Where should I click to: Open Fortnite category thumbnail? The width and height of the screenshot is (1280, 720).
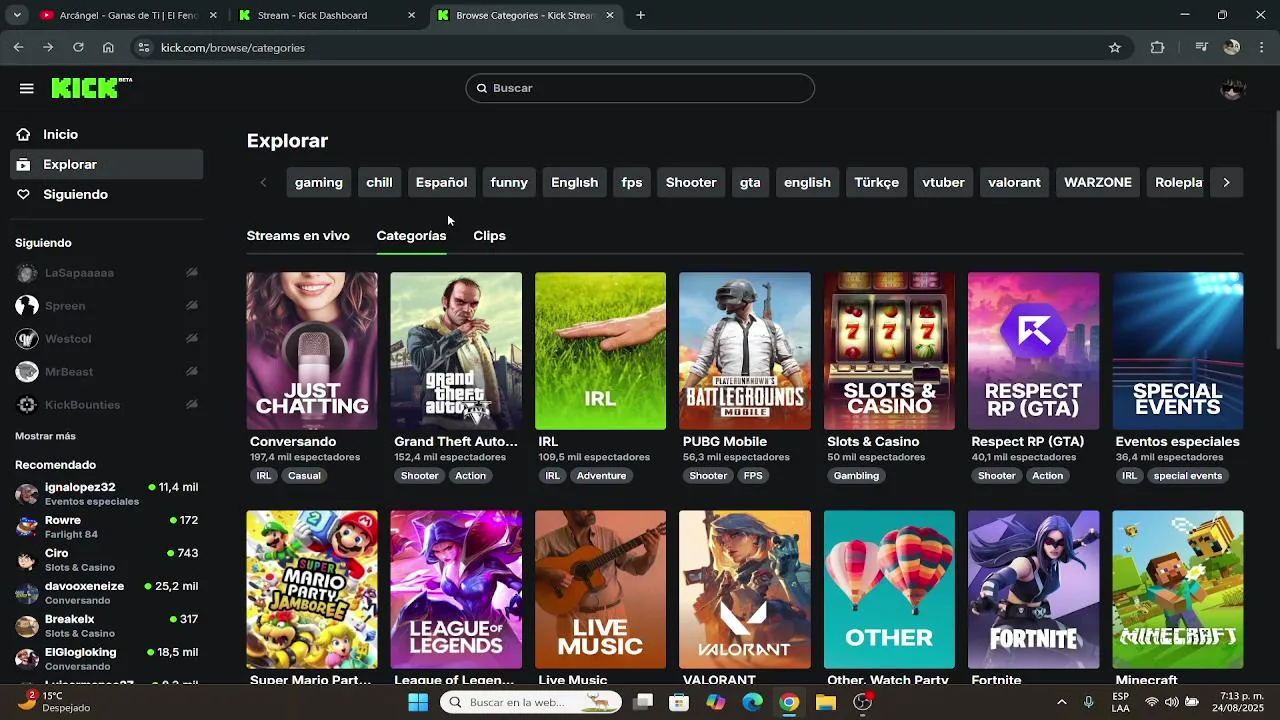tap(1033, 589)
